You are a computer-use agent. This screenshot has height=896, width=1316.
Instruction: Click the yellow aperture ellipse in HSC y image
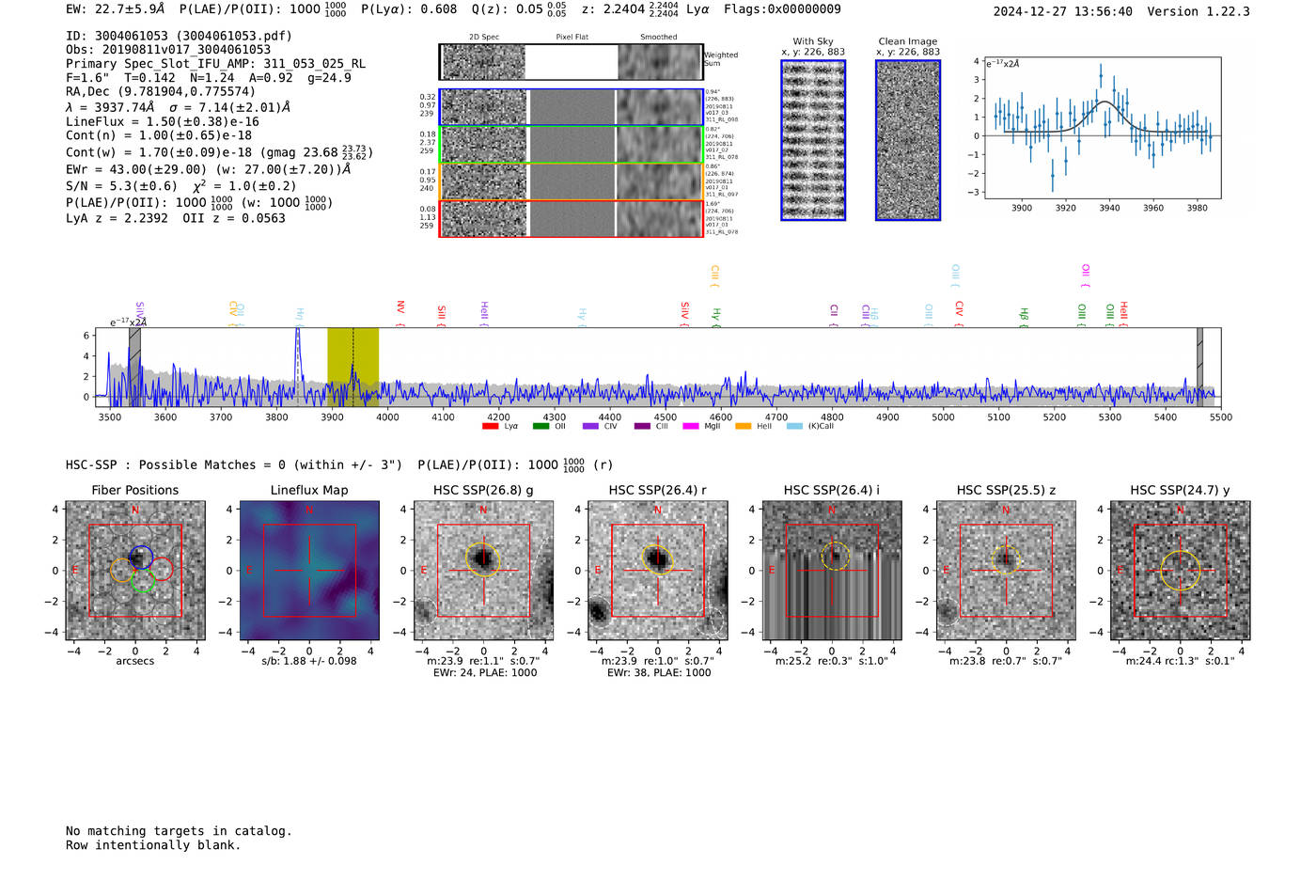click(1181, 570)
